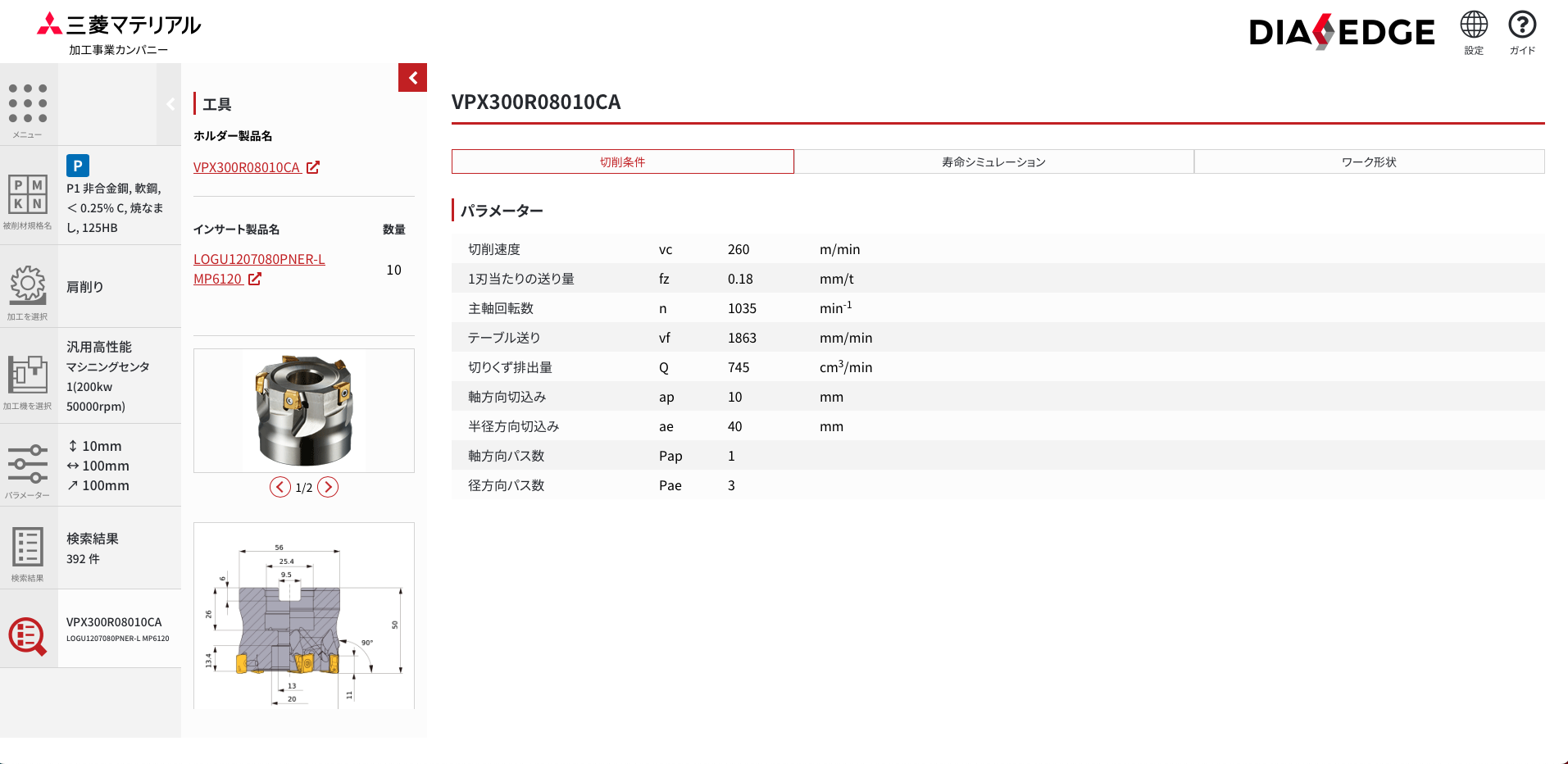Screen dimensions: 1568x764
Task: Open insert link LOGU1207080PNER-L
Action: tap(259, 259)
